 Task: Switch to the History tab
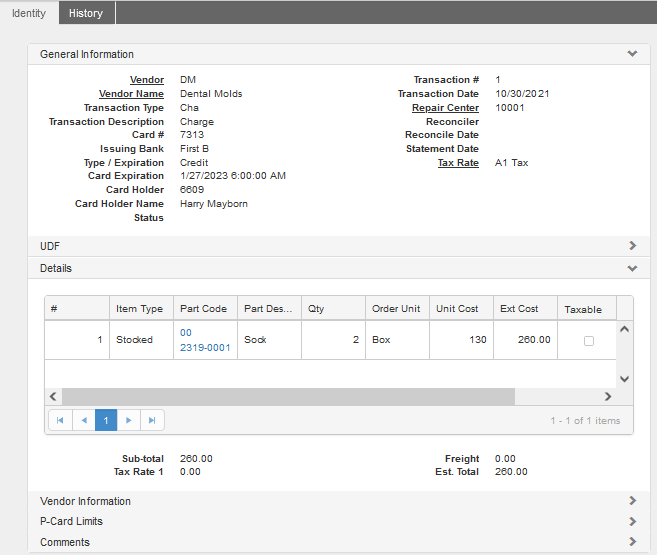click(x=86, y=13)
